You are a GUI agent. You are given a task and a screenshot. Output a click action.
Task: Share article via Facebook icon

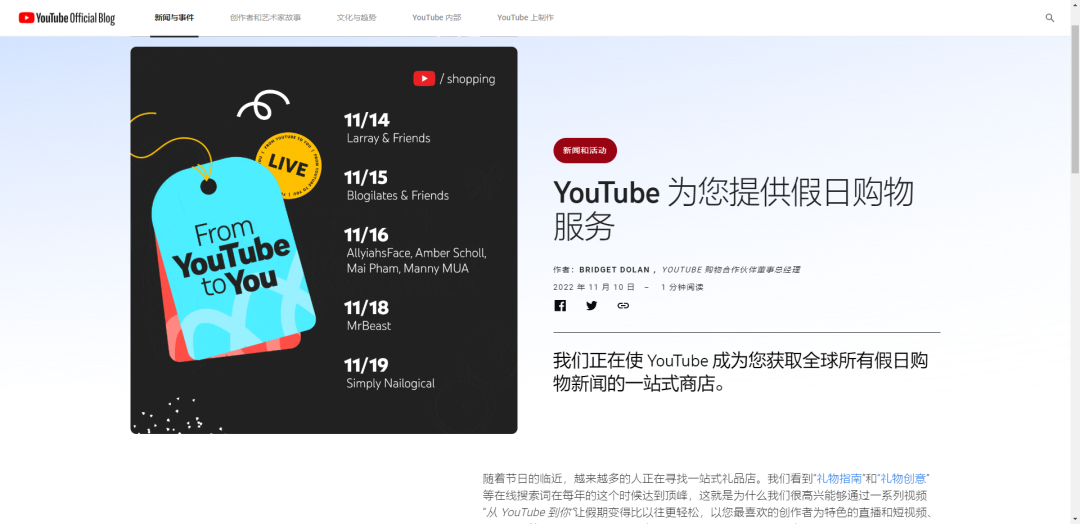[x=560, y=306]
